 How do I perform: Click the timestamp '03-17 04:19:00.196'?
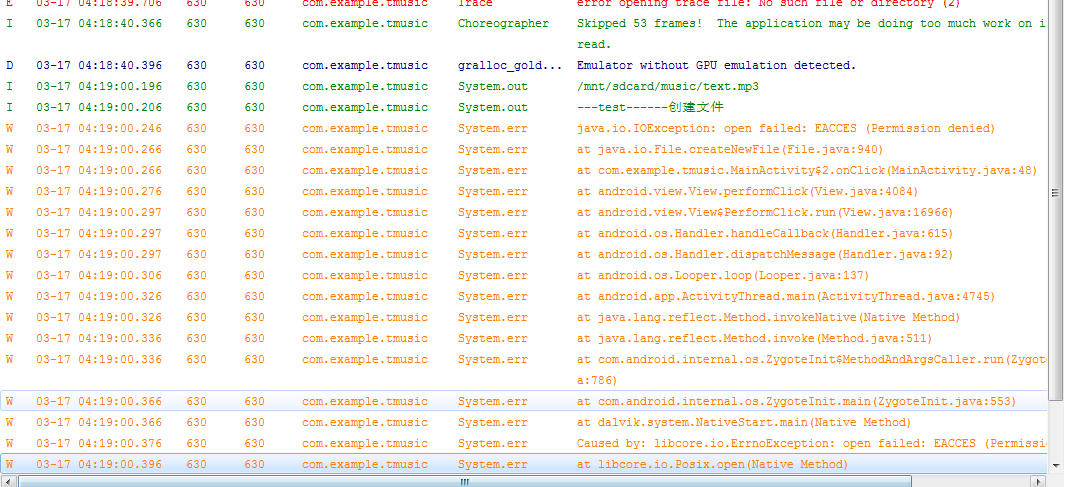[99, 86]
